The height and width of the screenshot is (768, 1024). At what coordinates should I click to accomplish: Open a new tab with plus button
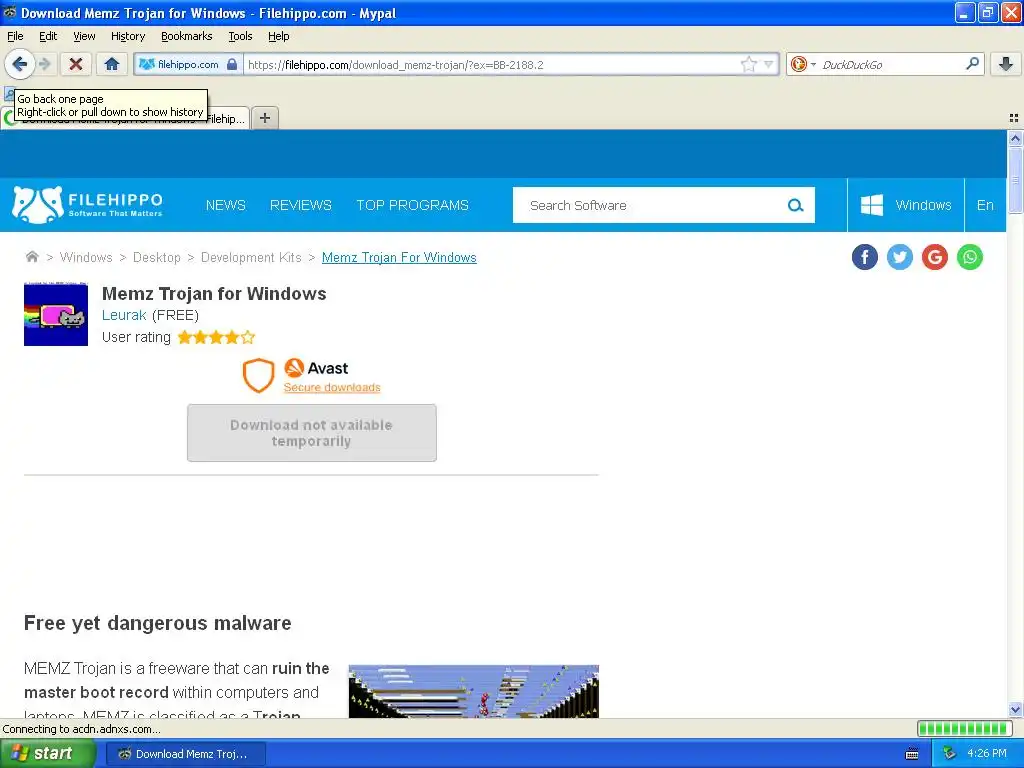click(x=264, y=118)
